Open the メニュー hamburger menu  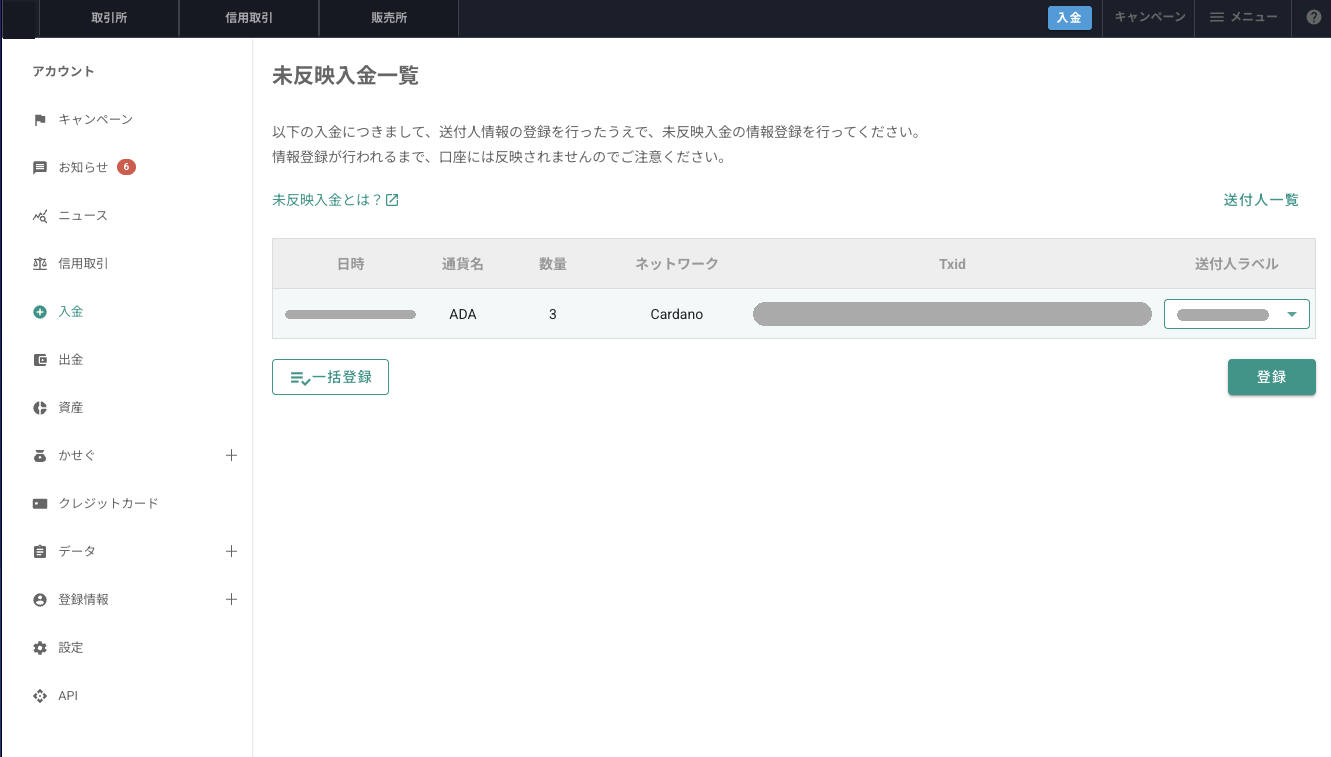tap(1243, 17)
